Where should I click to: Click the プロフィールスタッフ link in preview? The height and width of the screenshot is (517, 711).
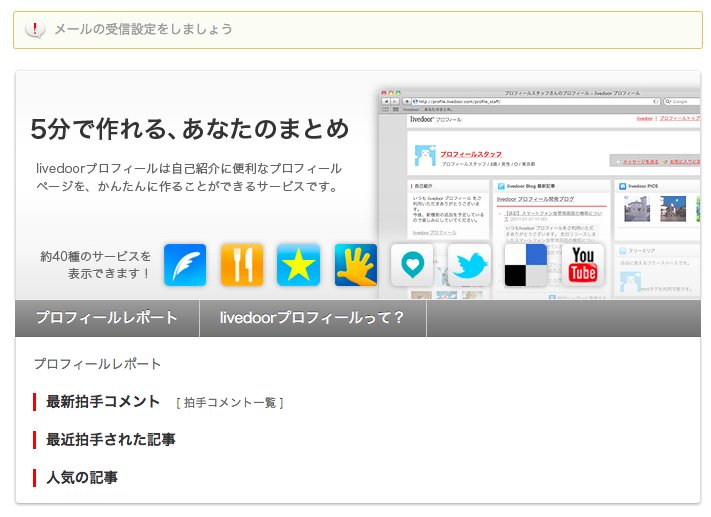tap(471, 154)
